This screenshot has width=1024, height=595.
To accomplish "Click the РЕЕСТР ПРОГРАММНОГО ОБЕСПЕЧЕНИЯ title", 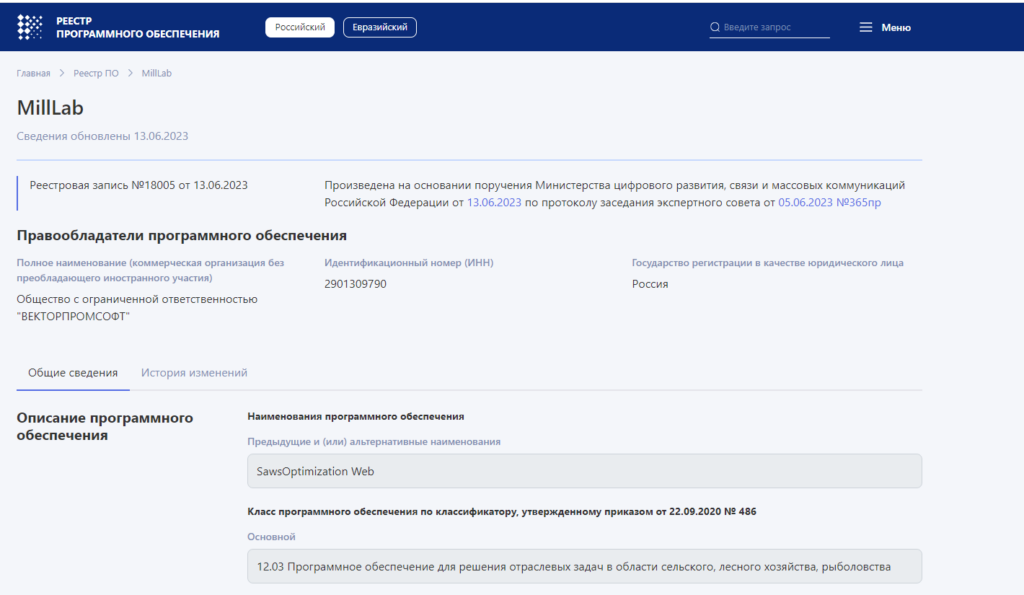I will pyautogui.click(x=138, y=27).
